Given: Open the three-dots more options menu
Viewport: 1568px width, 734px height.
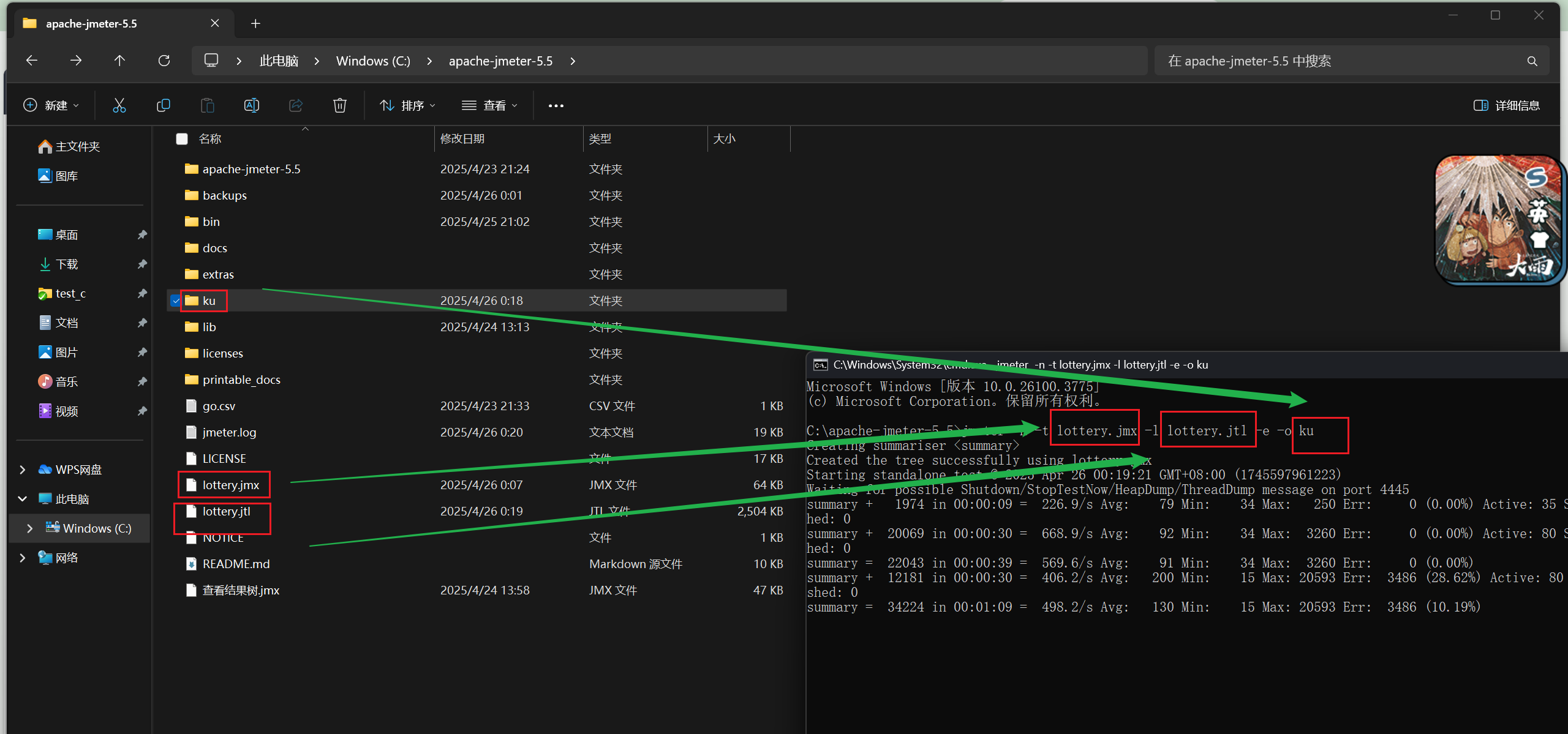Looking at the screenshot, I should click(x=556, y=105).
